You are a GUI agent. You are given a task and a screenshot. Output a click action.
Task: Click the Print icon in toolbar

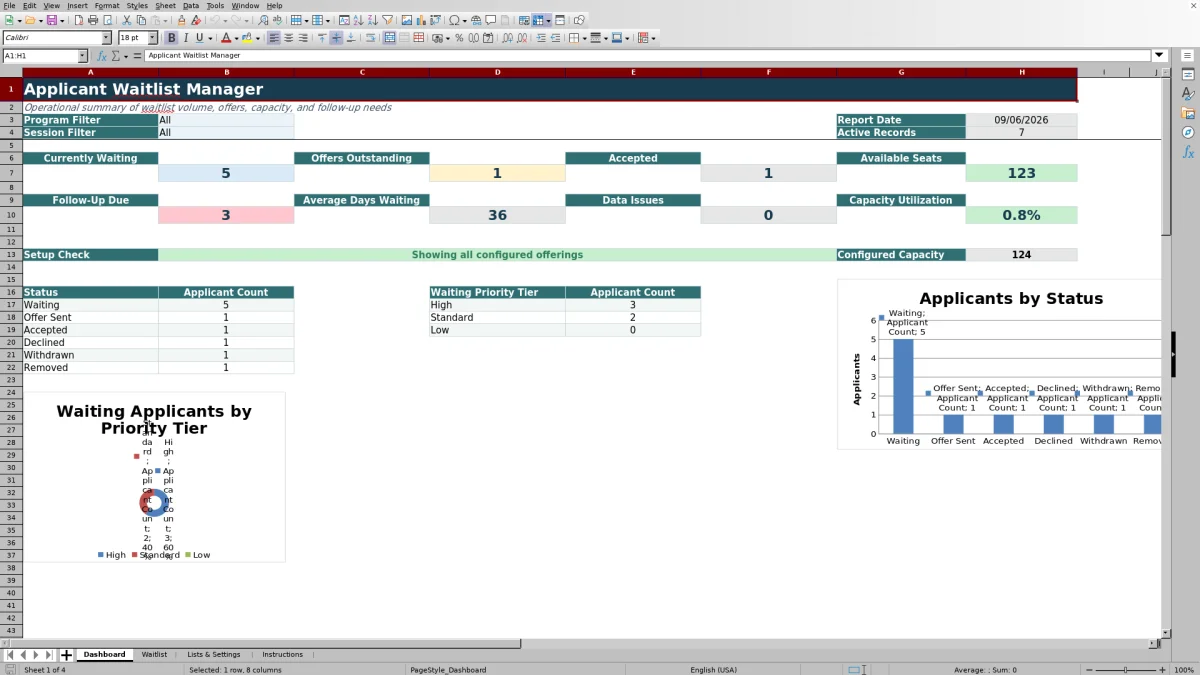coord(92,20)
